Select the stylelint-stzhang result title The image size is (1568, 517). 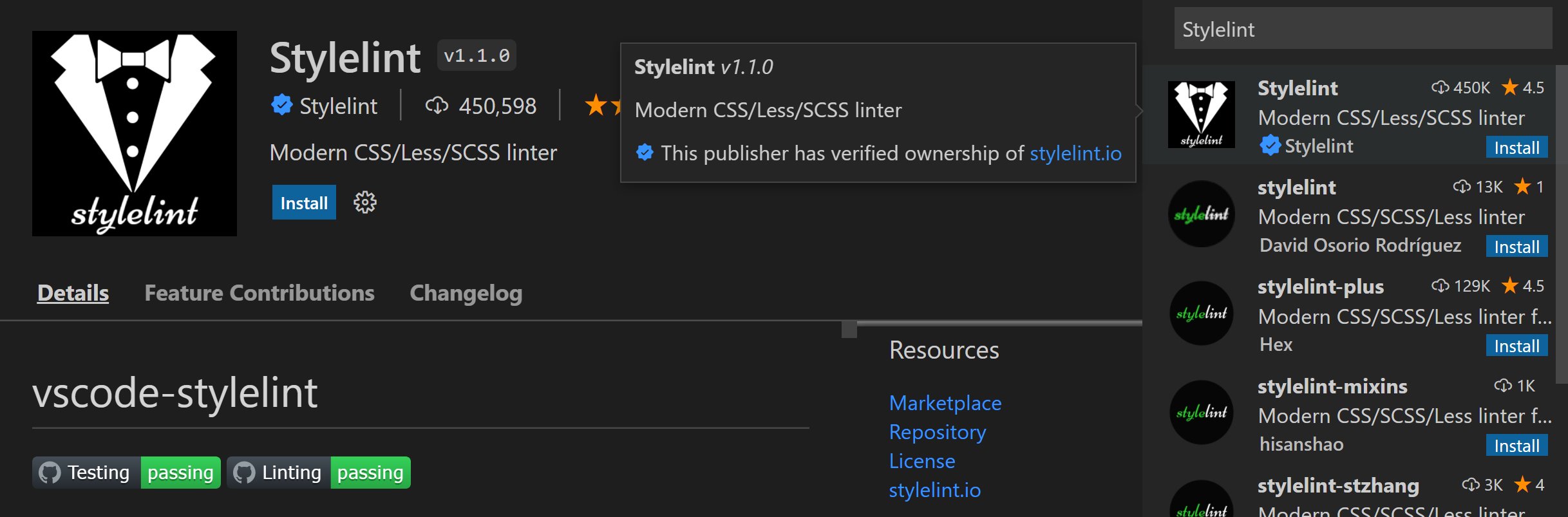(1338, 485)
